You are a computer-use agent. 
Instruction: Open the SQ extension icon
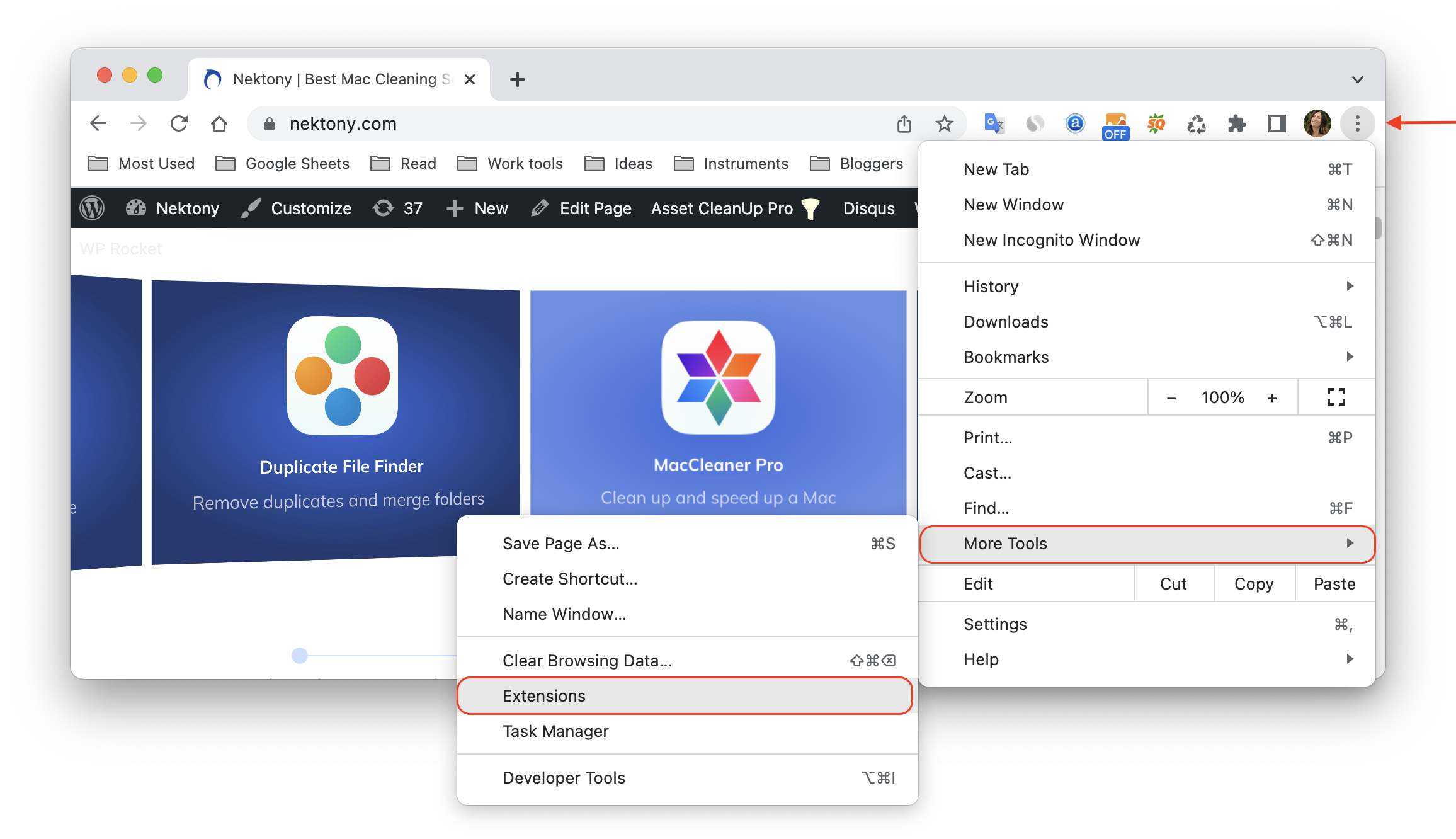pos(1156,123)
